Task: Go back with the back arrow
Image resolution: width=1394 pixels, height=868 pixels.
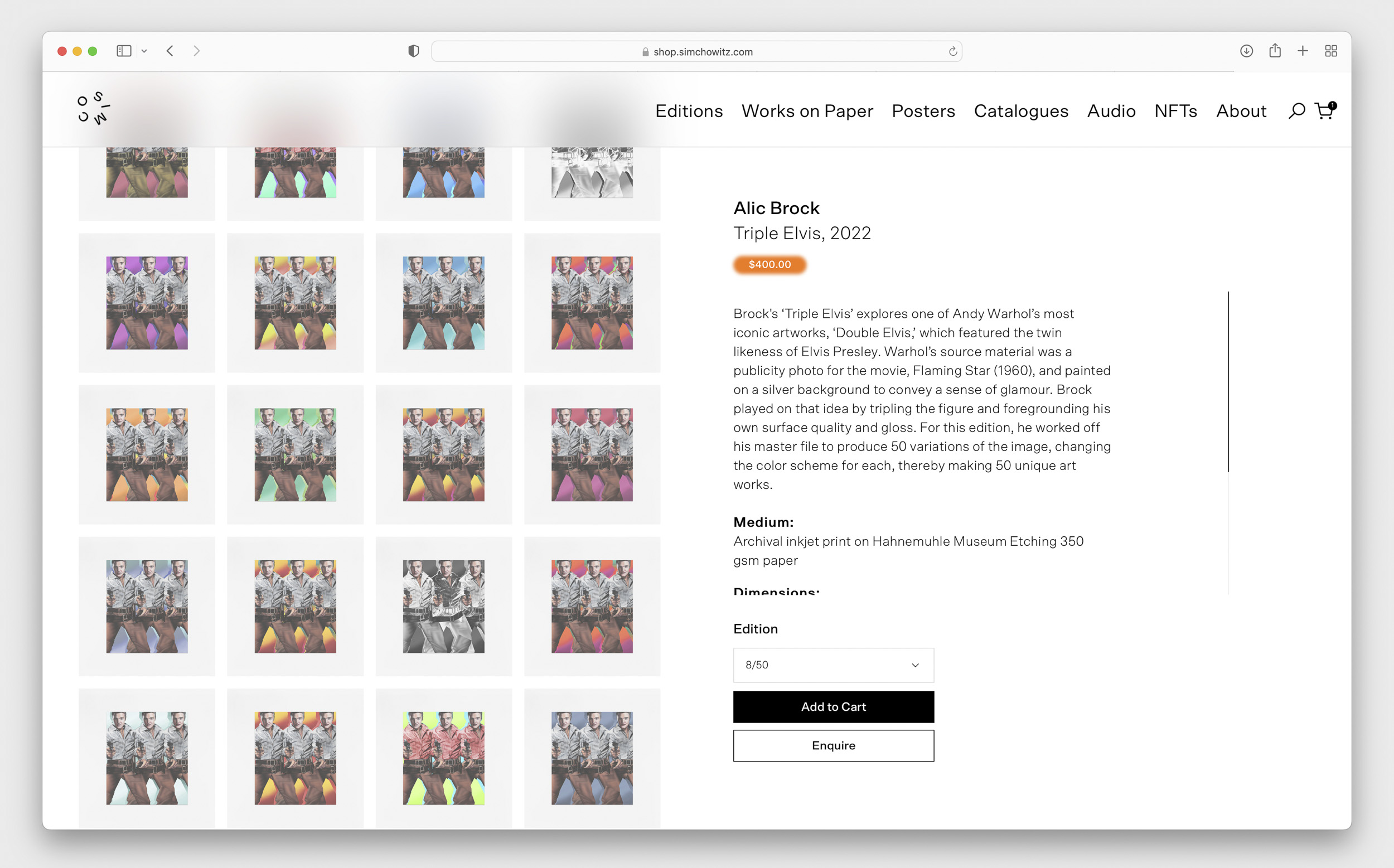Action: coord(170,51)
